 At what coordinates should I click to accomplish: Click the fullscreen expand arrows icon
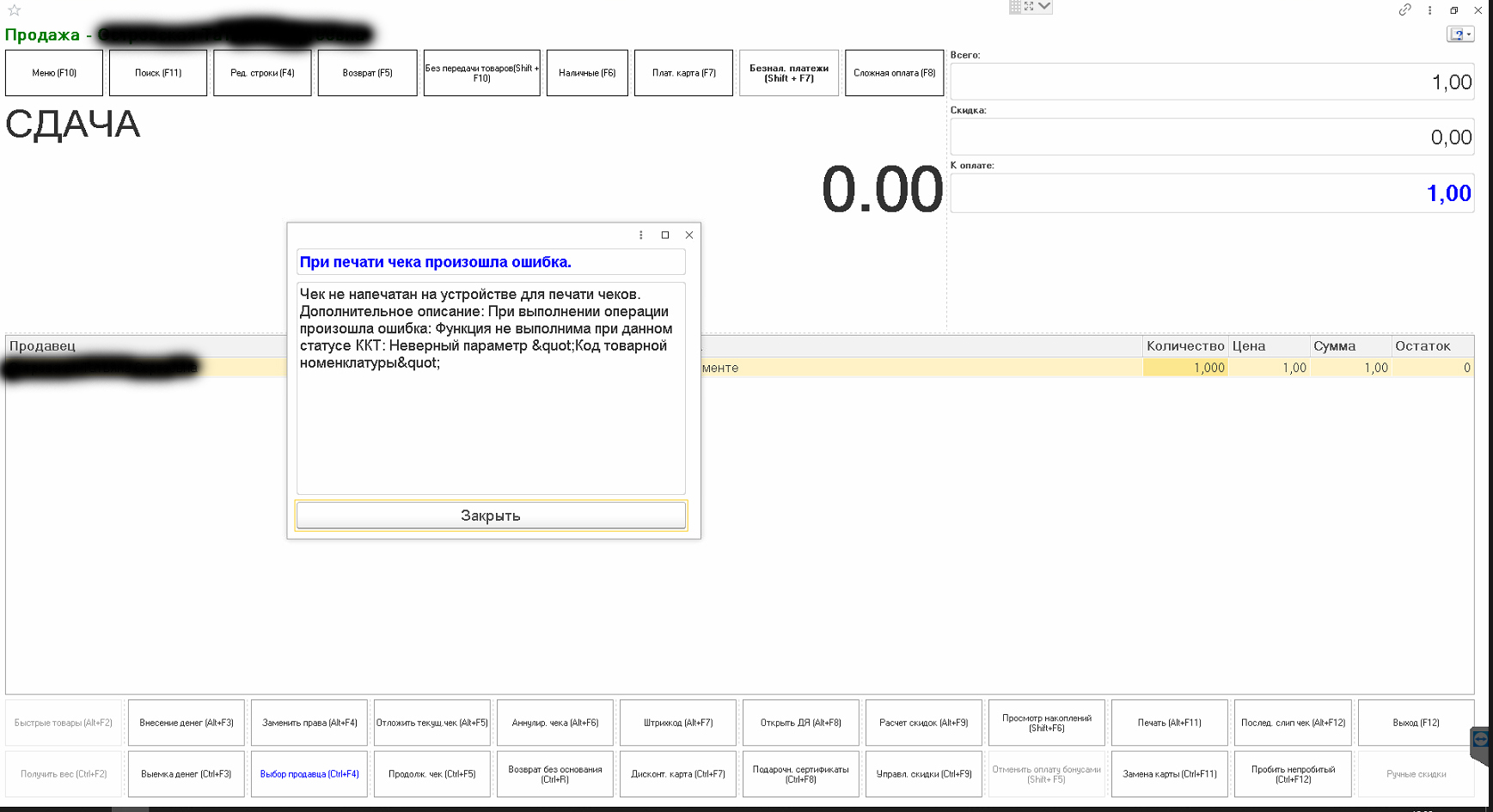[1029, 6]
